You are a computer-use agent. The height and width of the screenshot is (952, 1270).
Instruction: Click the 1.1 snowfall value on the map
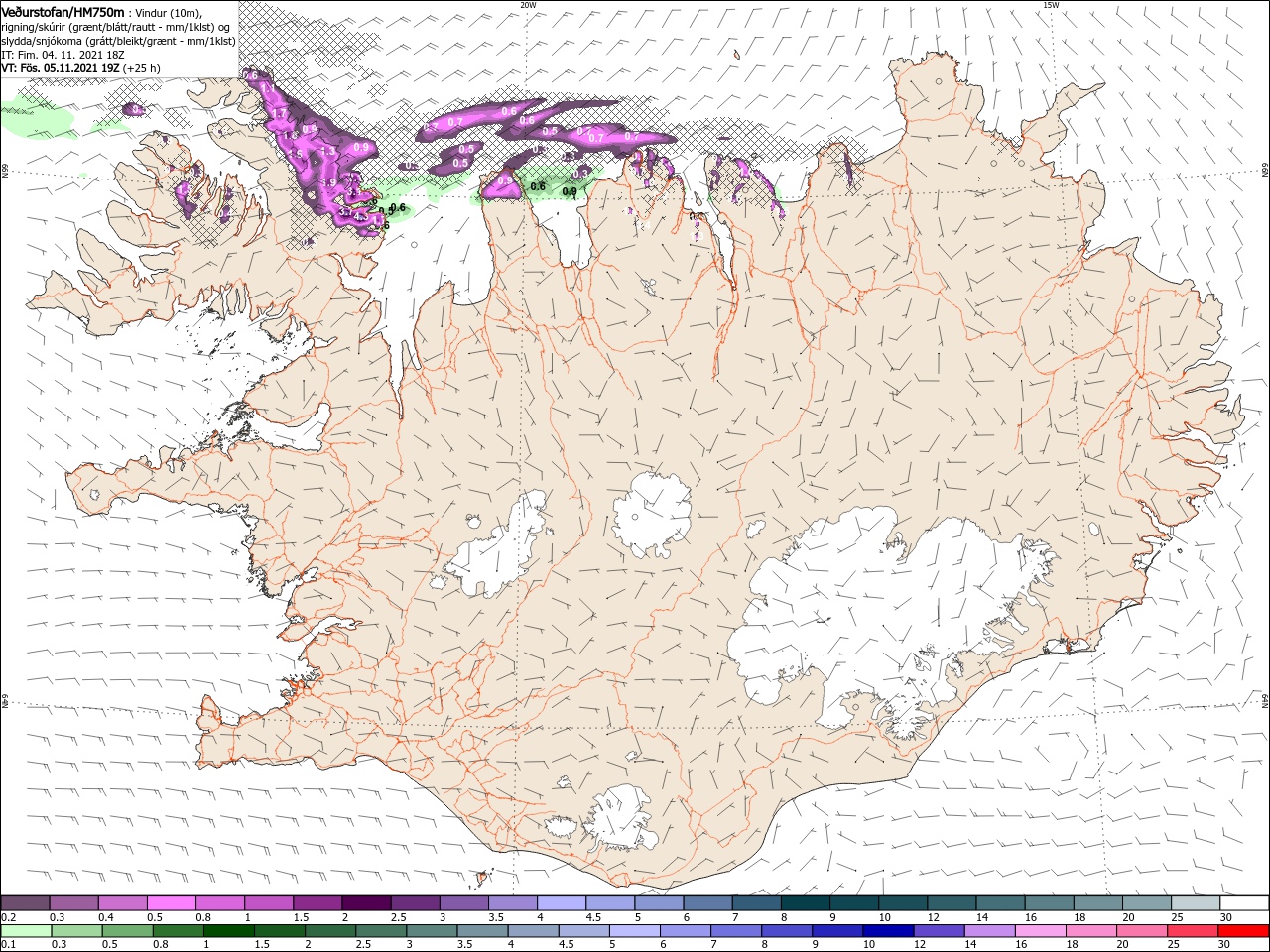267,88
